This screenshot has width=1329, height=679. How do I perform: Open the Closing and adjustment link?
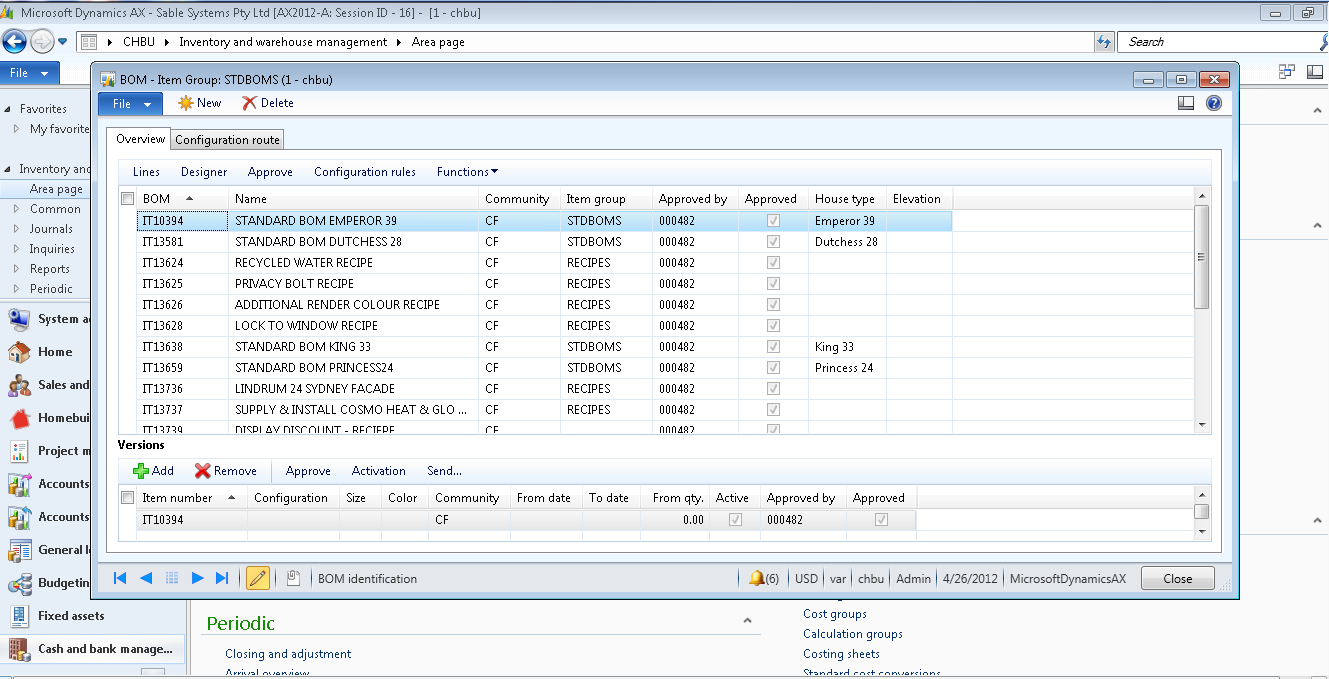pos(288,654)
